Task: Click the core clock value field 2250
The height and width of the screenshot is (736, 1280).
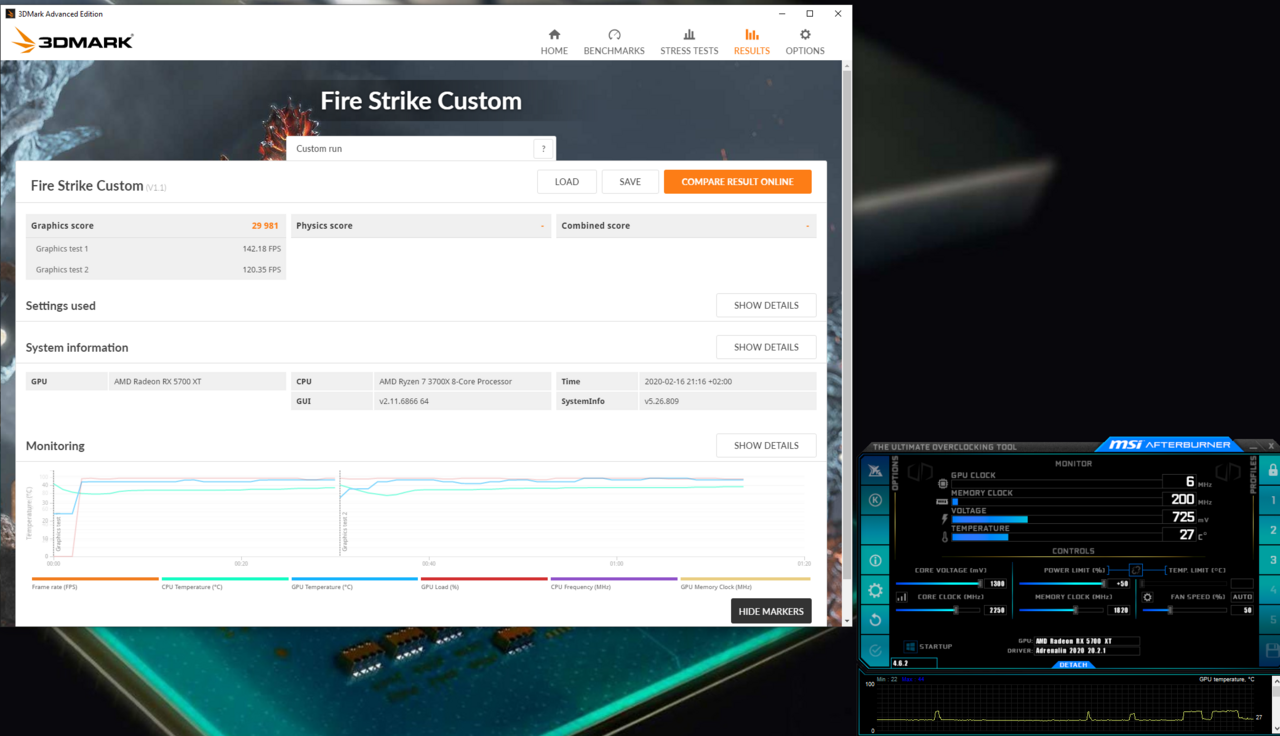Action: (x=997, y=610)
